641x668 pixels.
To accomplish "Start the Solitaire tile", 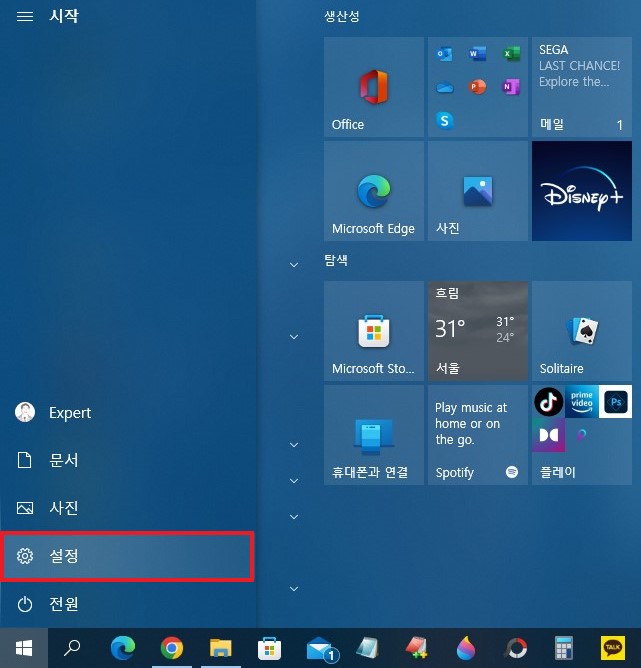I will [582, 331].
